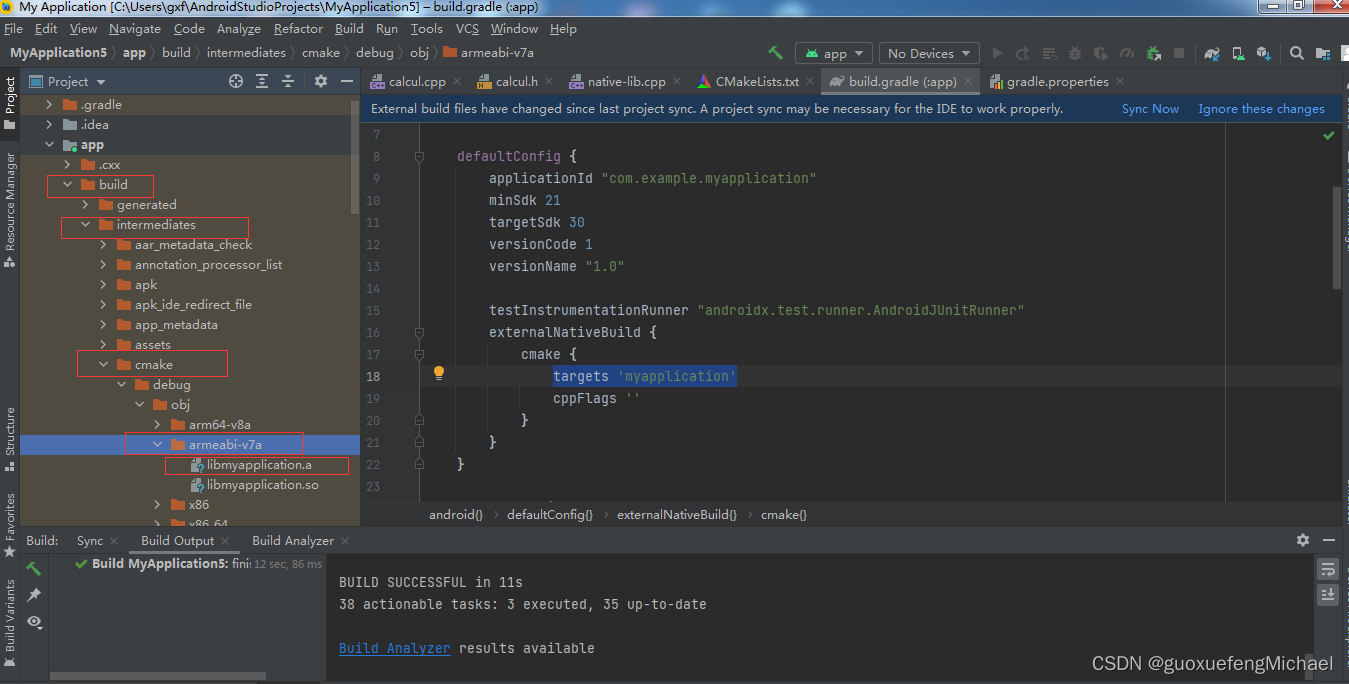
Task: Open the Refactor menu
Action: 297,28
